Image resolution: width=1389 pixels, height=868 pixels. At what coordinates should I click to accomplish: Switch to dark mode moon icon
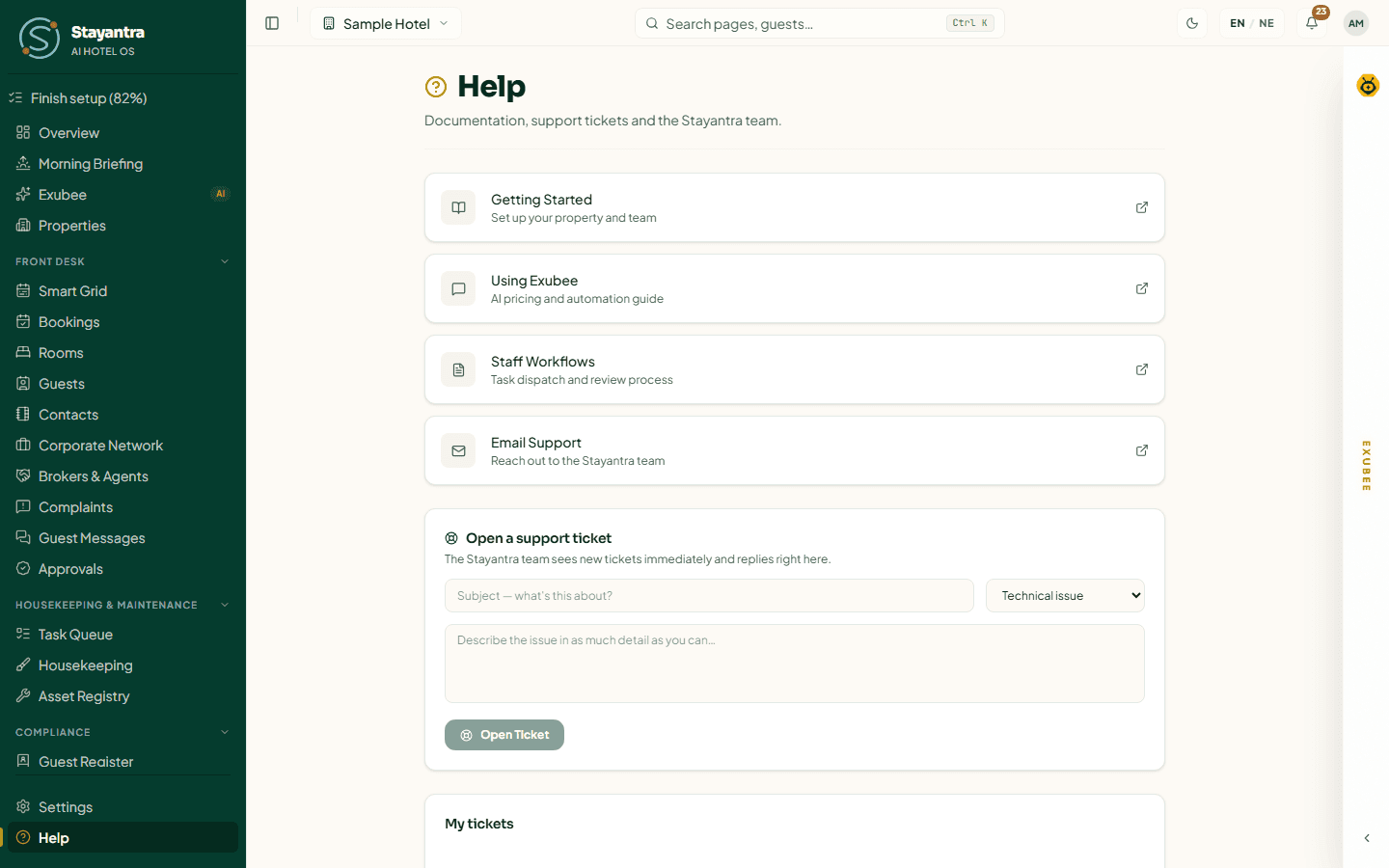click(x=1192, y=23)
